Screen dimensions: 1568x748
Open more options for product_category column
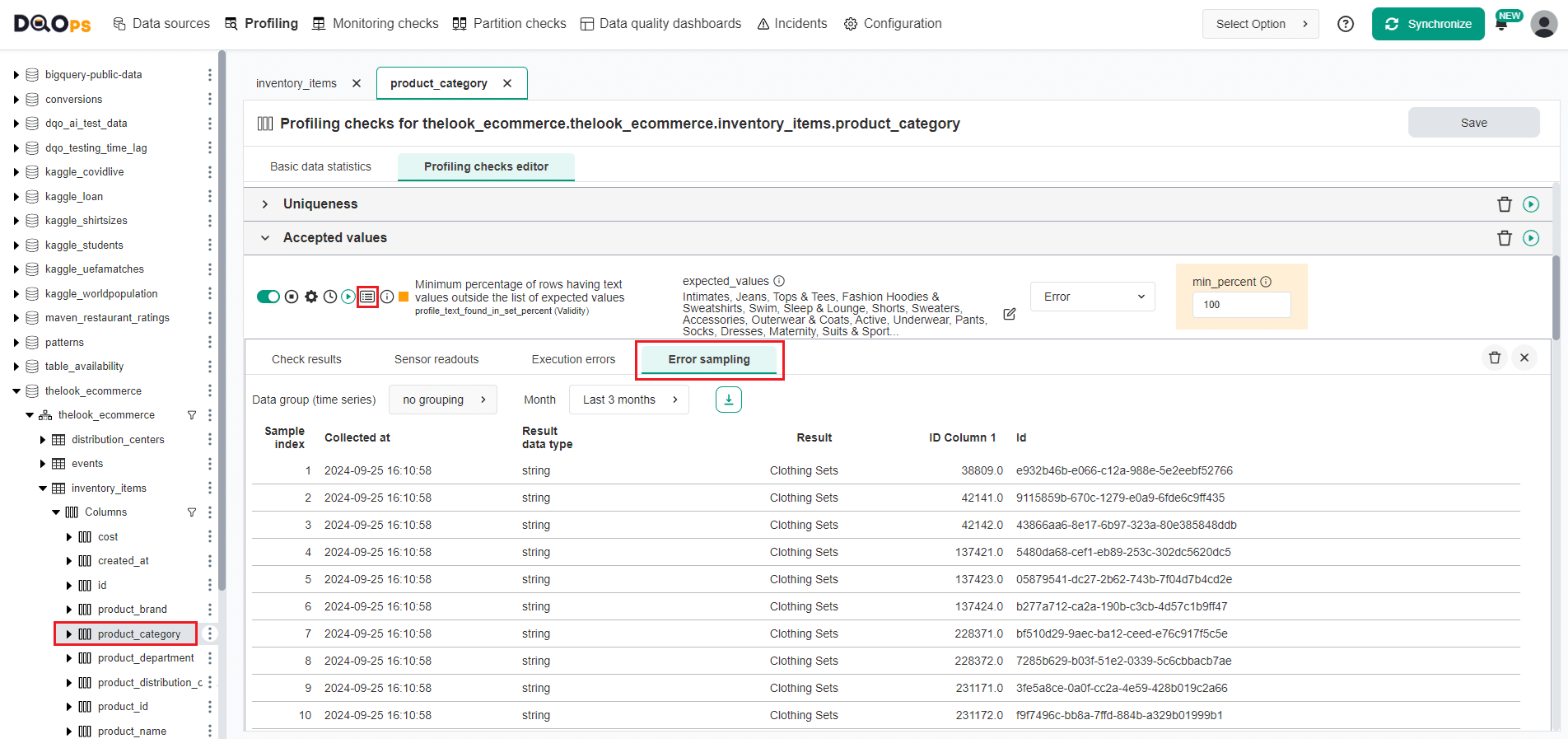210,633
